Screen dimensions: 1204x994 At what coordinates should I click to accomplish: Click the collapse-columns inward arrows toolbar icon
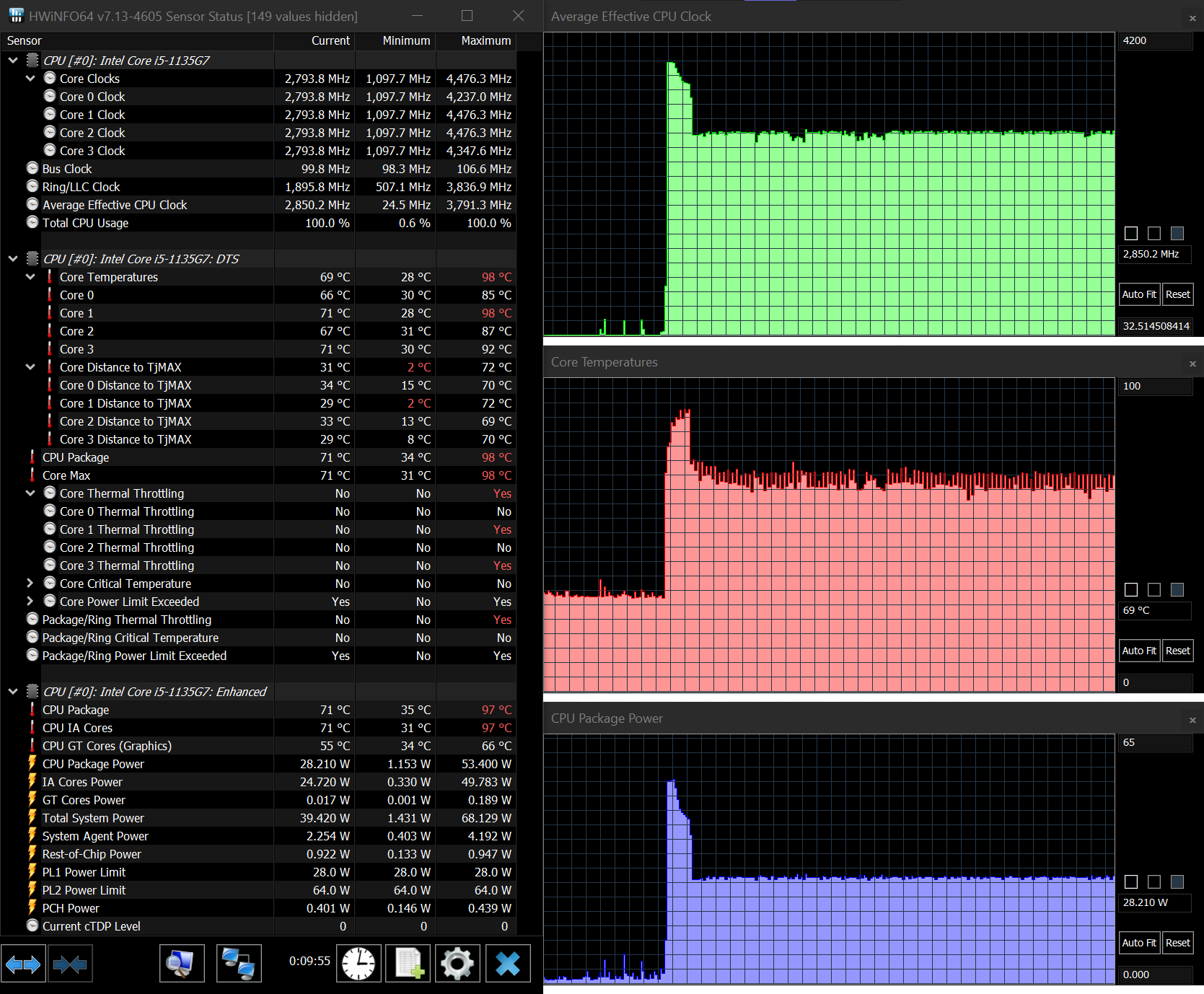[x=70, y=964]
